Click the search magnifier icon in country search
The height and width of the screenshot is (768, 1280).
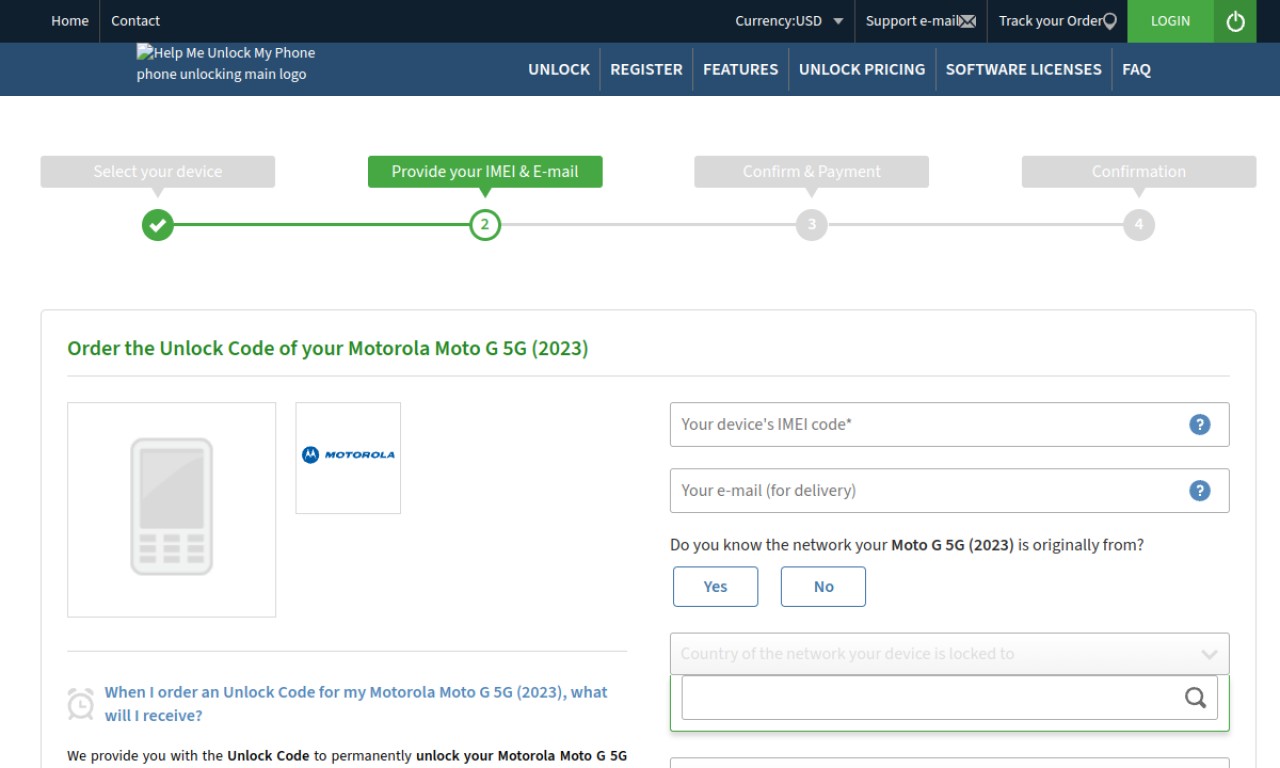tap(1195, 697)
